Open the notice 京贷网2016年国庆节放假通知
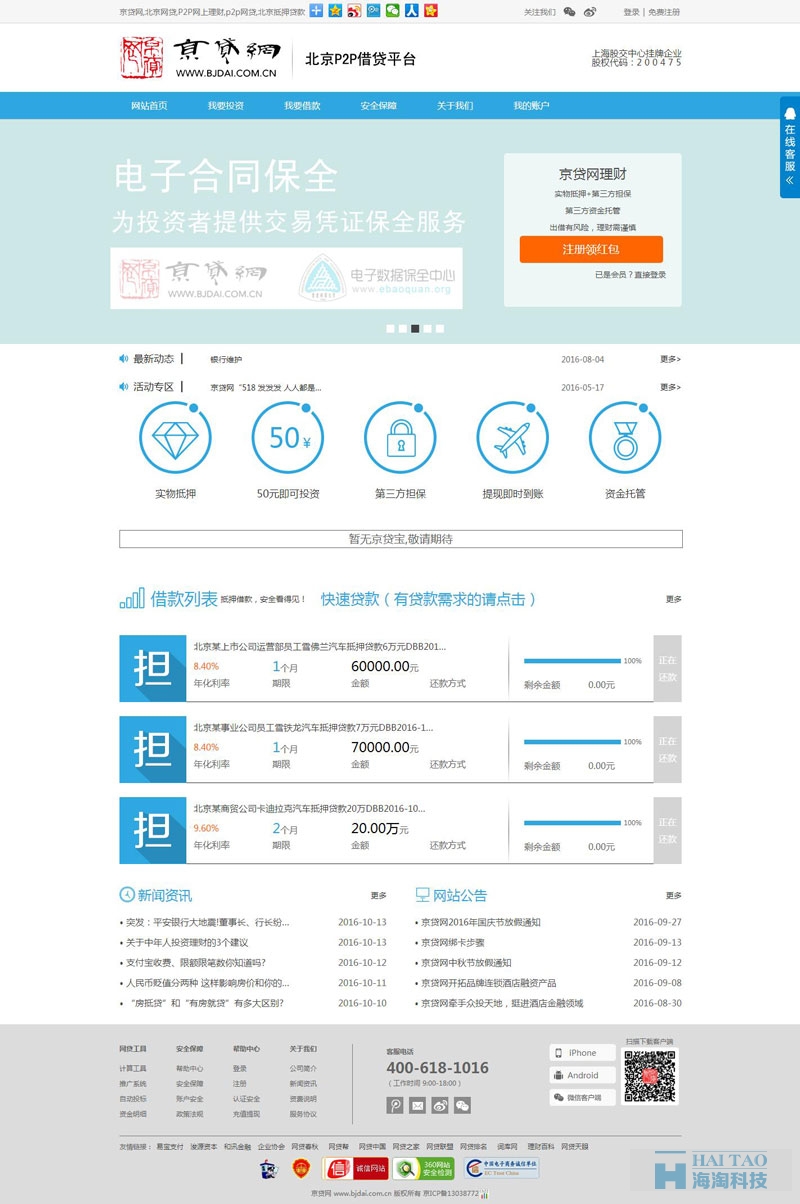800x1204 pixels. (480, 922)
